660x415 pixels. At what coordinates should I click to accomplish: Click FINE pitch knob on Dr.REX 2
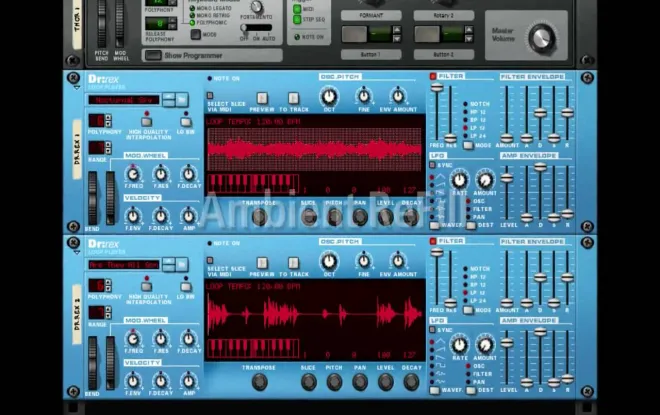(364, 261)
